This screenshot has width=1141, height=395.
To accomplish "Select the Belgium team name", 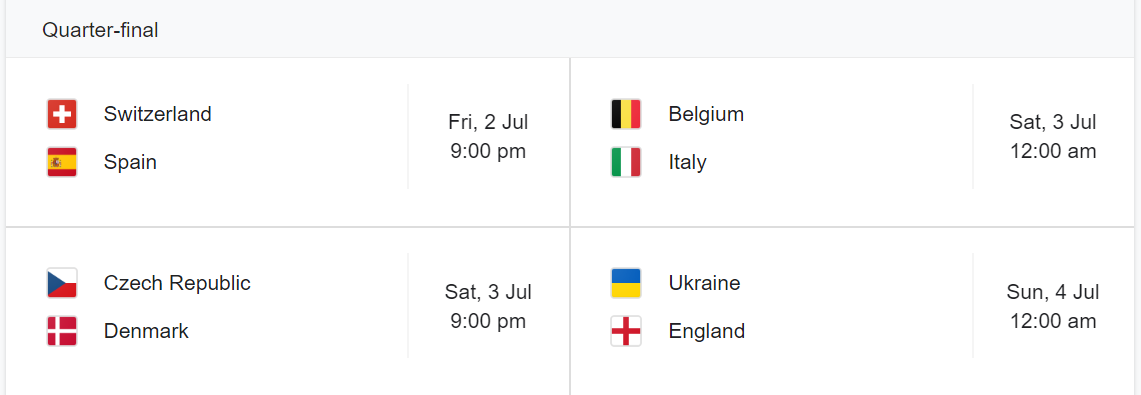I will pyautogui.click(x=706, y=114).
